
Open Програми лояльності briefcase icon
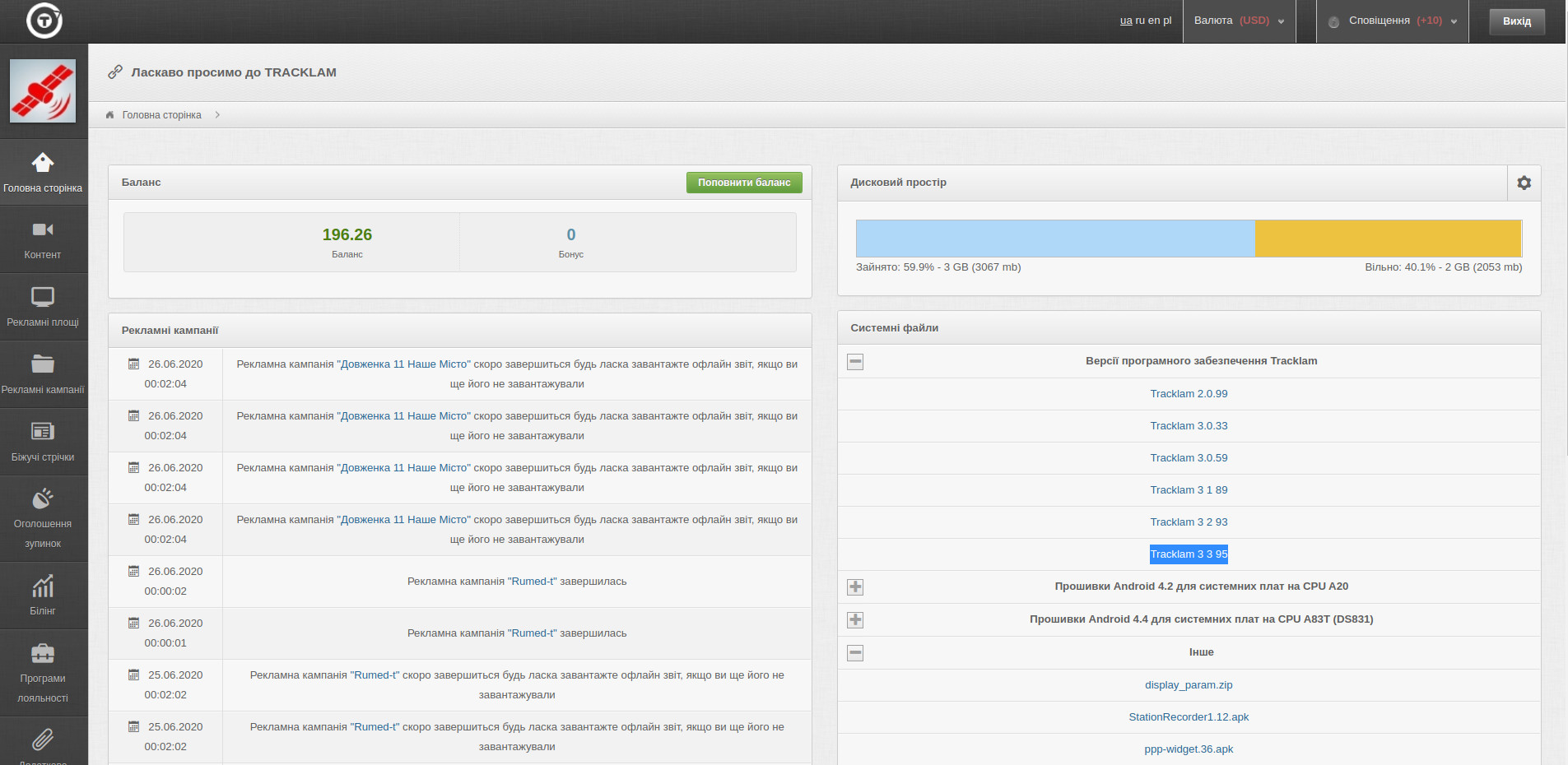pos(43,654)
